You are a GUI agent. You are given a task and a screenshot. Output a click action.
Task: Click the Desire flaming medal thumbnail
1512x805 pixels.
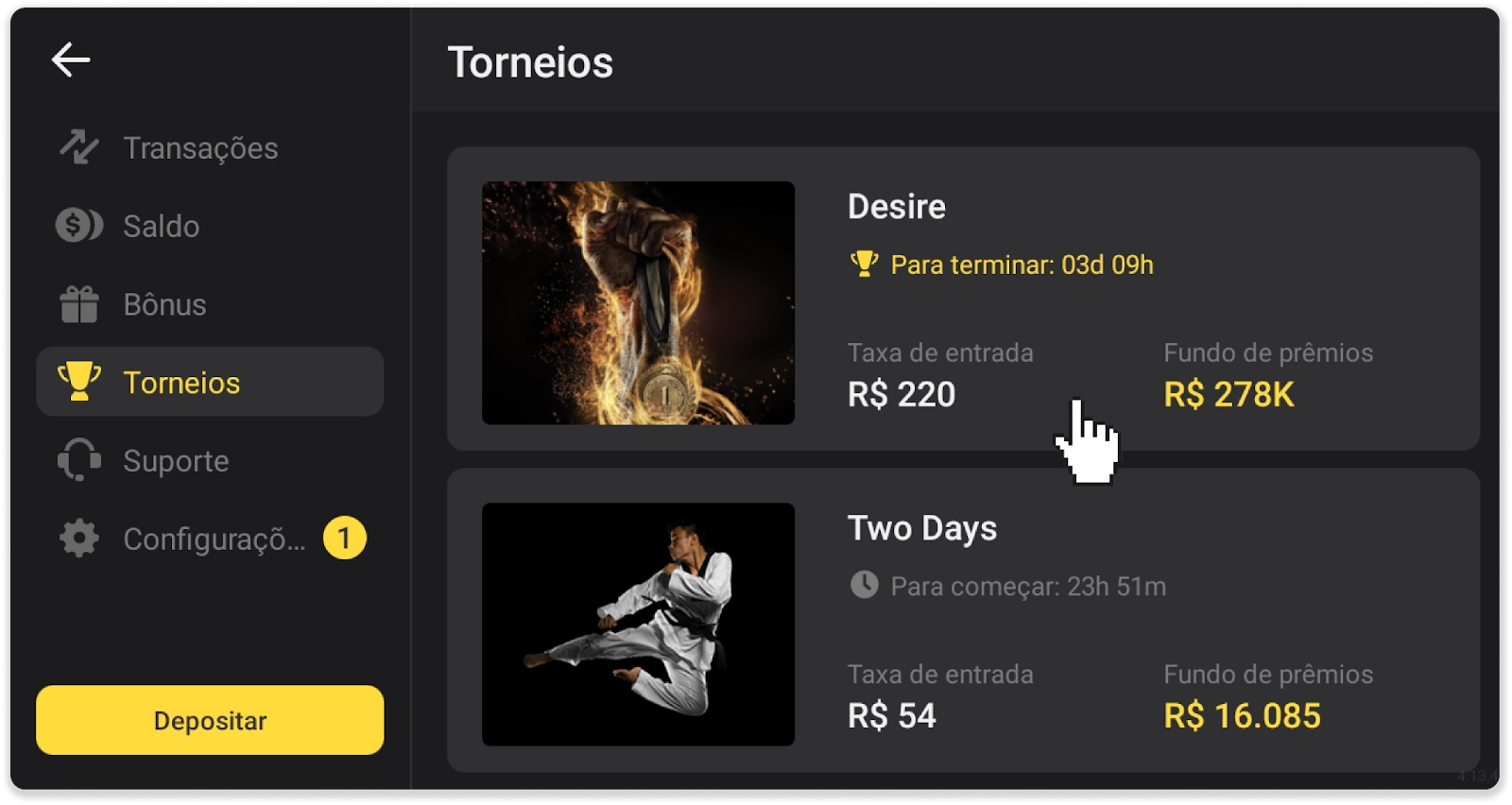pyautogui.click(x=638, y=302)
